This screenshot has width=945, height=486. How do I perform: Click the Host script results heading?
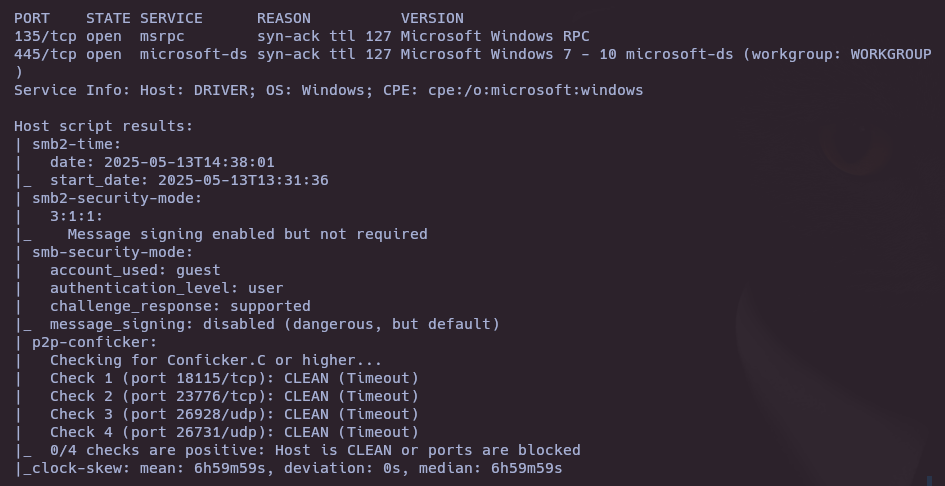pos(104,127)
